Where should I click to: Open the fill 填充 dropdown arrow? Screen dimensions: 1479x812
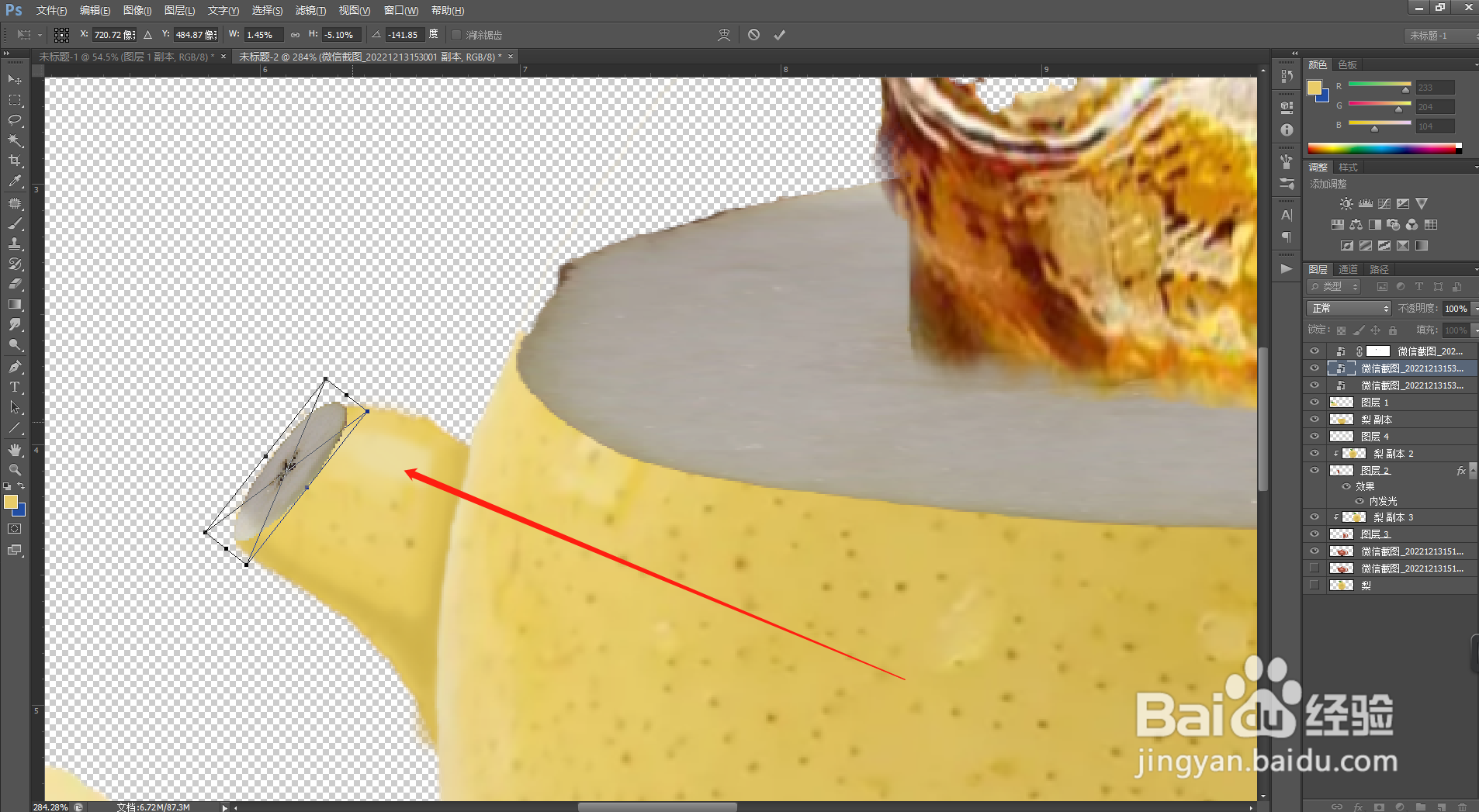(1474, 330)
